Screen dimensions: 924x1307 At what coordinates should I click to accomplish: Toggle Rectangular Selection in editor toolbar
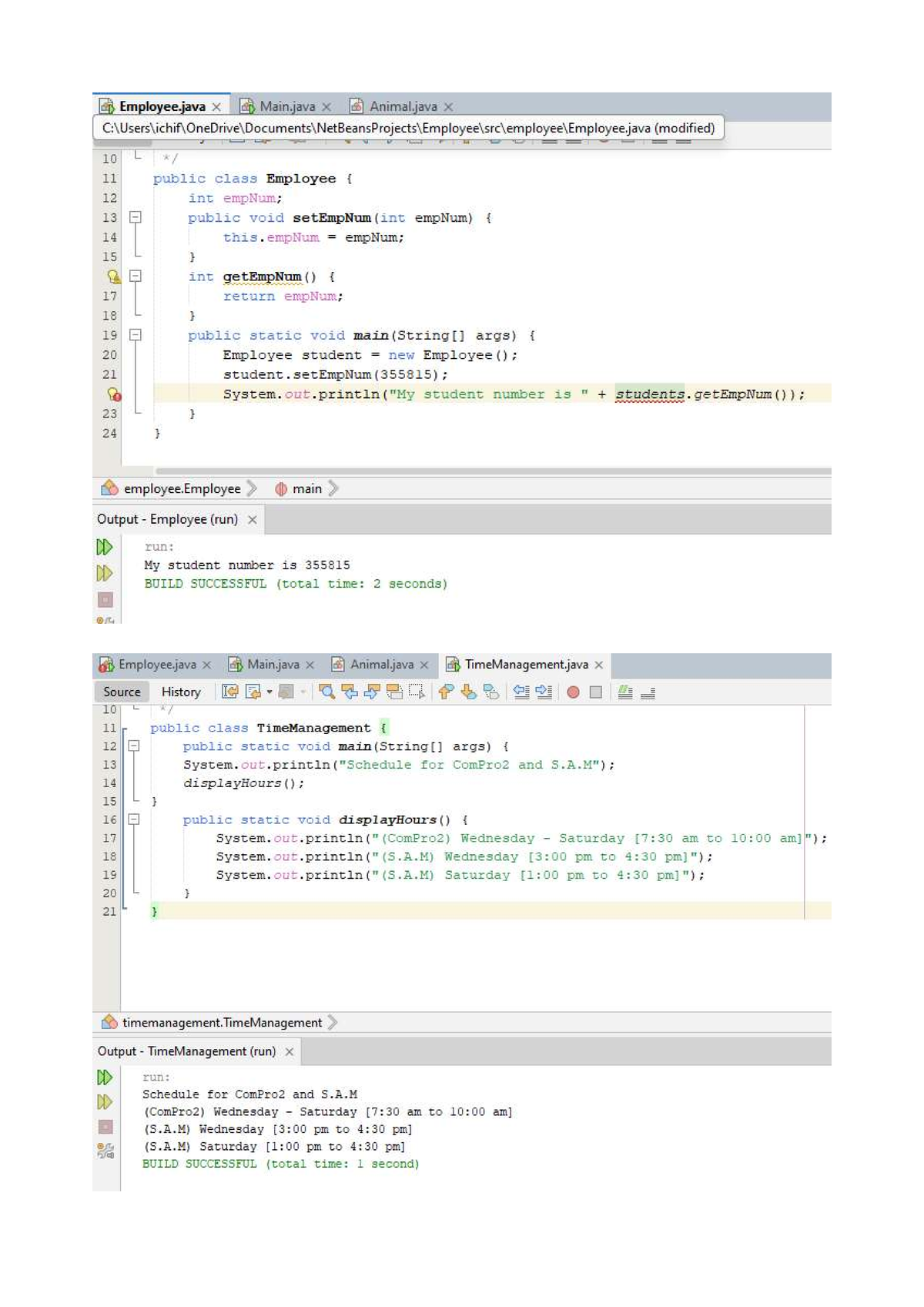pos(417,692)
